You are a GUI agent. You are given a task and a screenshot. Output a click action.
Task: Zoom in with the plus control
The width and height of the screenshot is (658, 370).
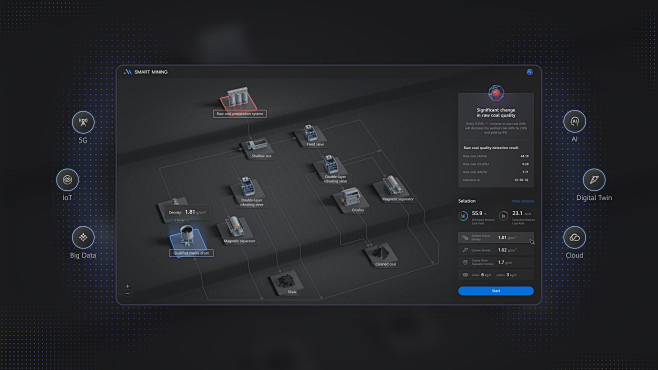coord(128,286)
